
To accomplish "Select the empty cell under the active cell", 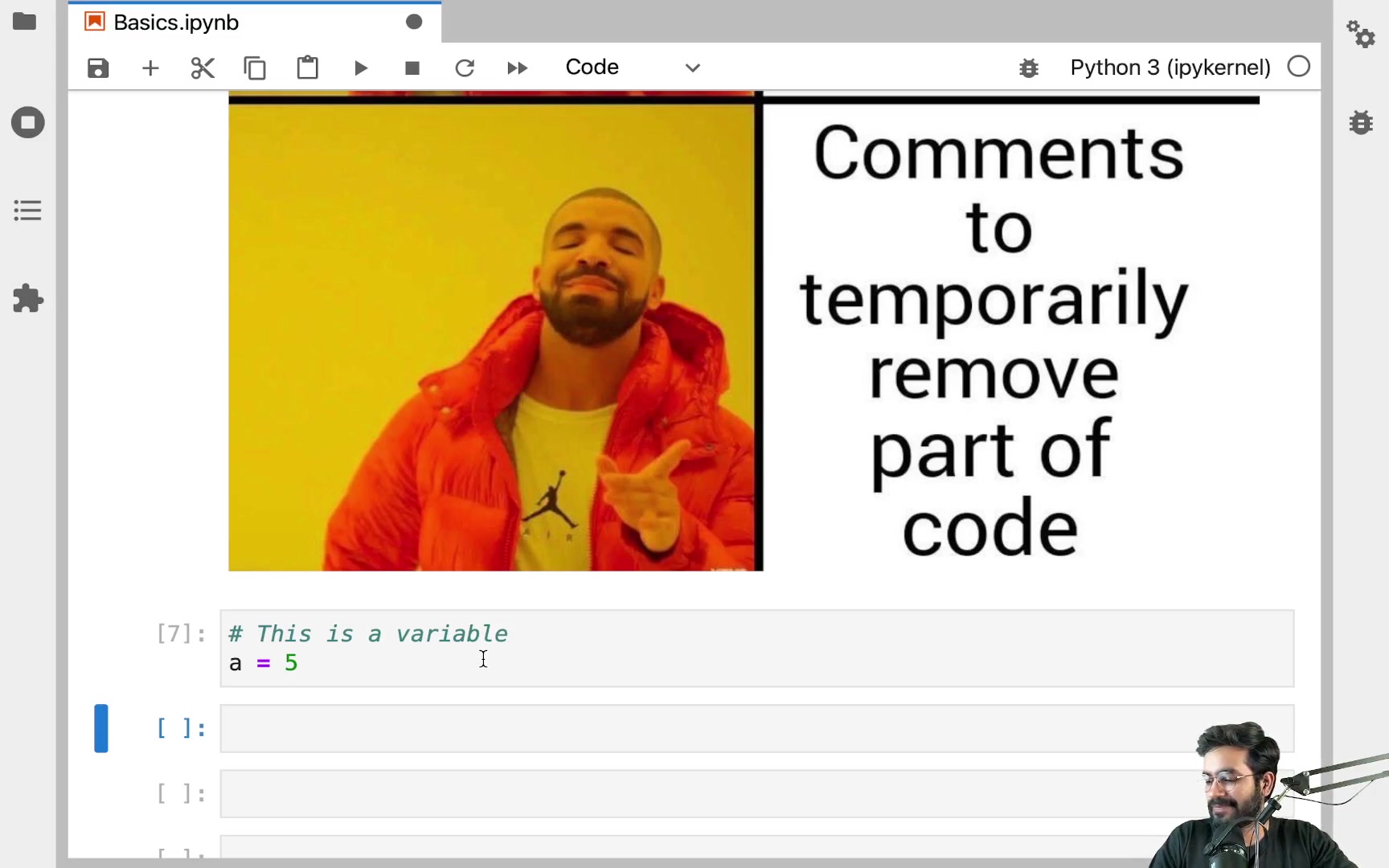I will [757, 794].
